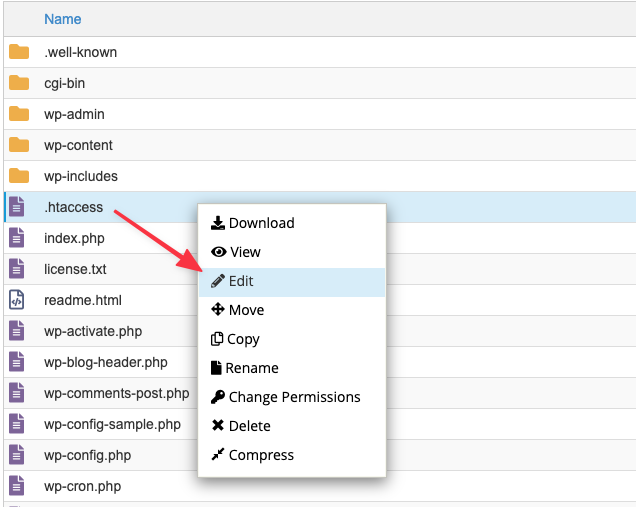Choose Delete in the context menu
This screenshot has width=636, height=507.
(292, 426)
